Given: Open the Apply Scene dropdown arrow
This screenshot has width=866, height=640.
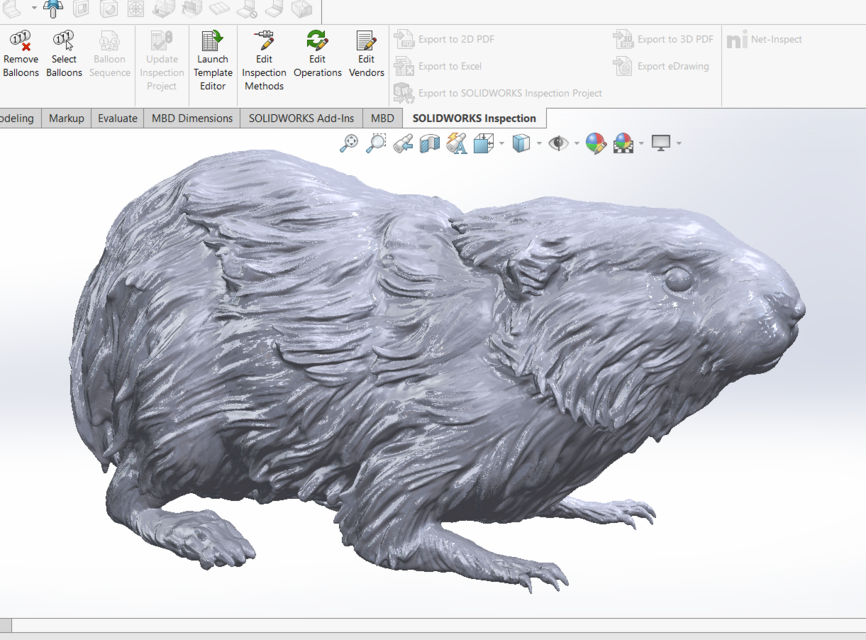Looking at the screenshot, I should pos(640,143).
